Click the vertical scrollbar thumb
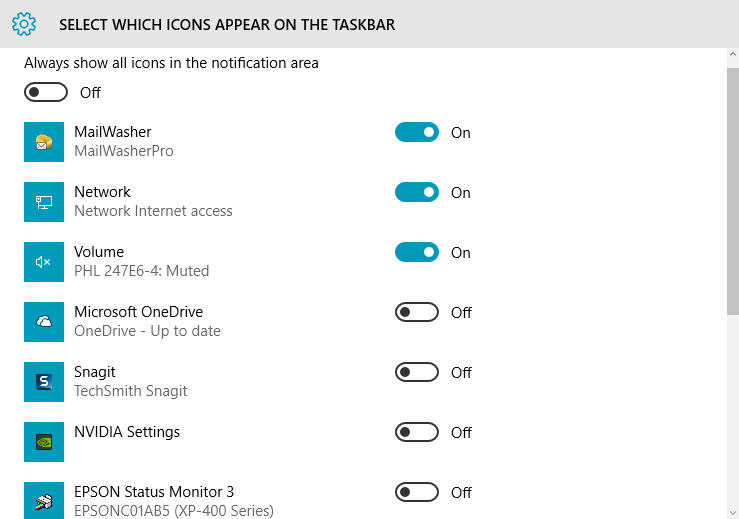The height and width of the screenshot is (519, 739). point(733,191)
